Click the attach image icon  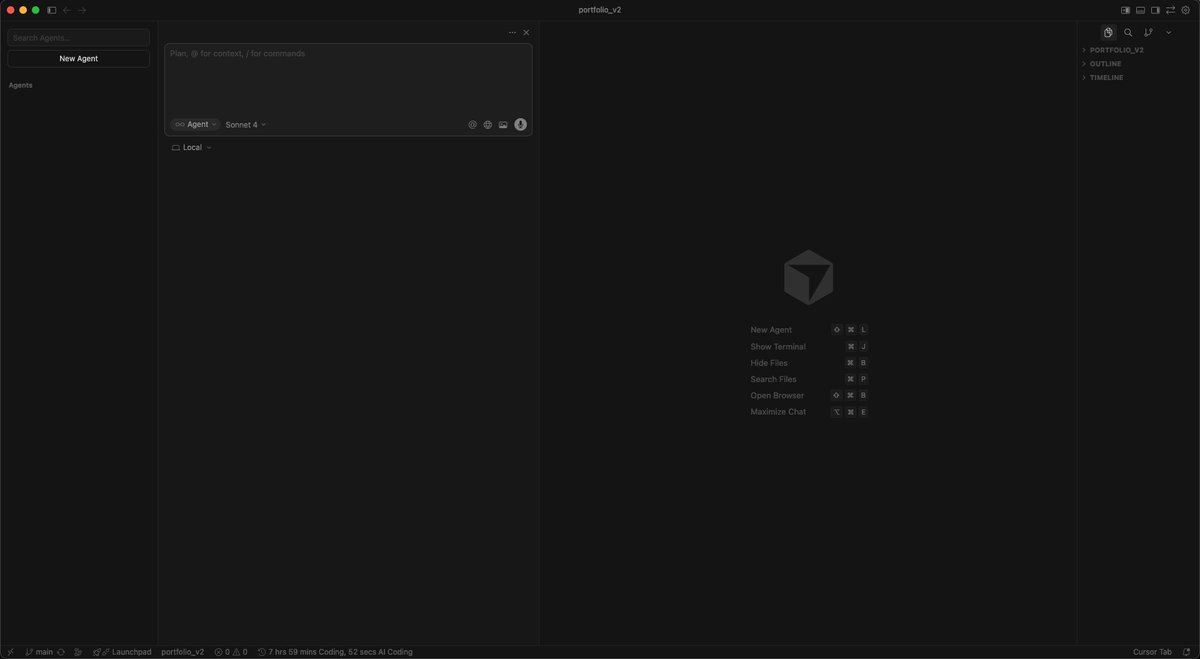pyautogui.click(x=503, y=125)
